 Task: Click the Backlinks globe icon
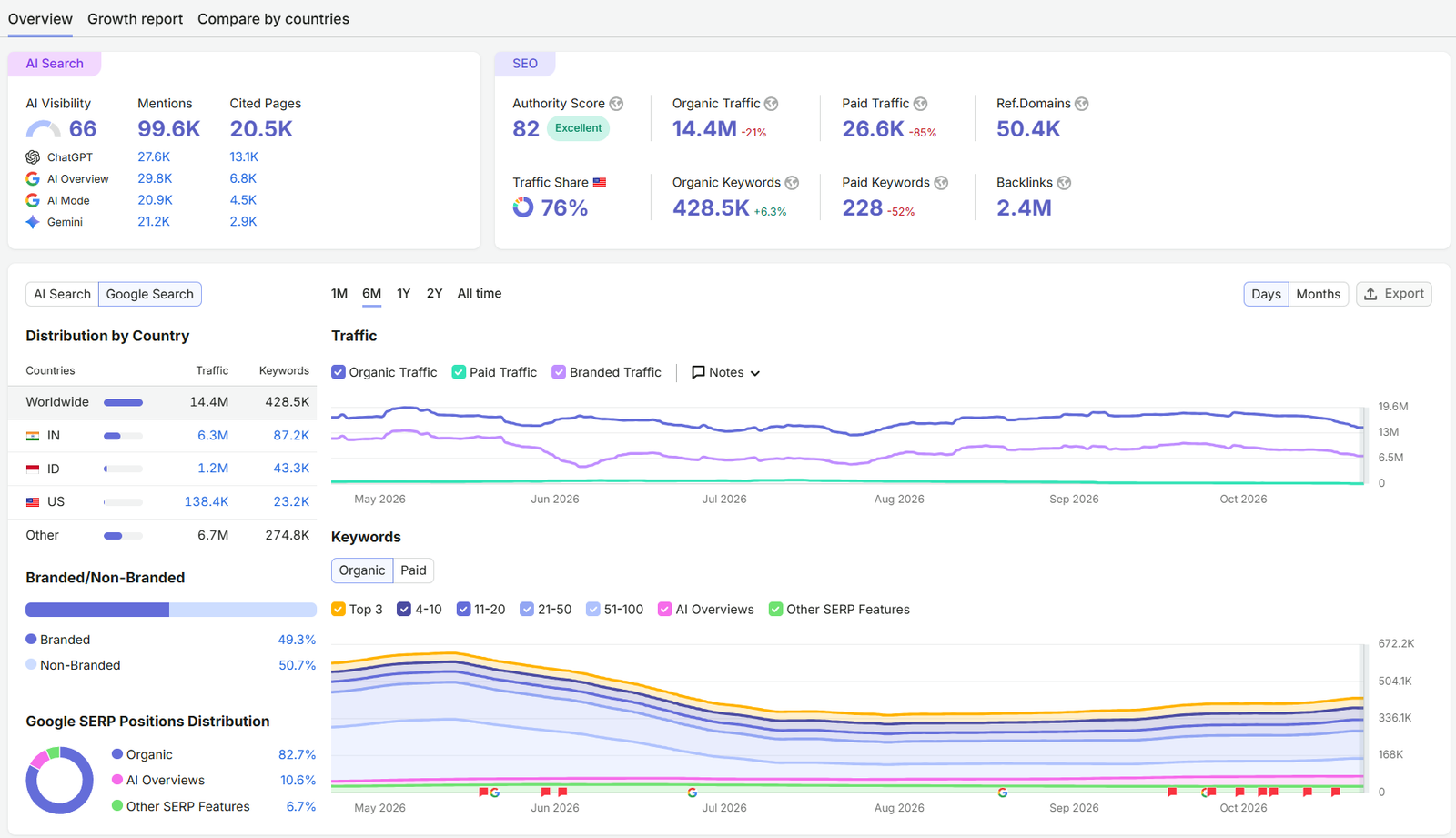[1064, 183]
